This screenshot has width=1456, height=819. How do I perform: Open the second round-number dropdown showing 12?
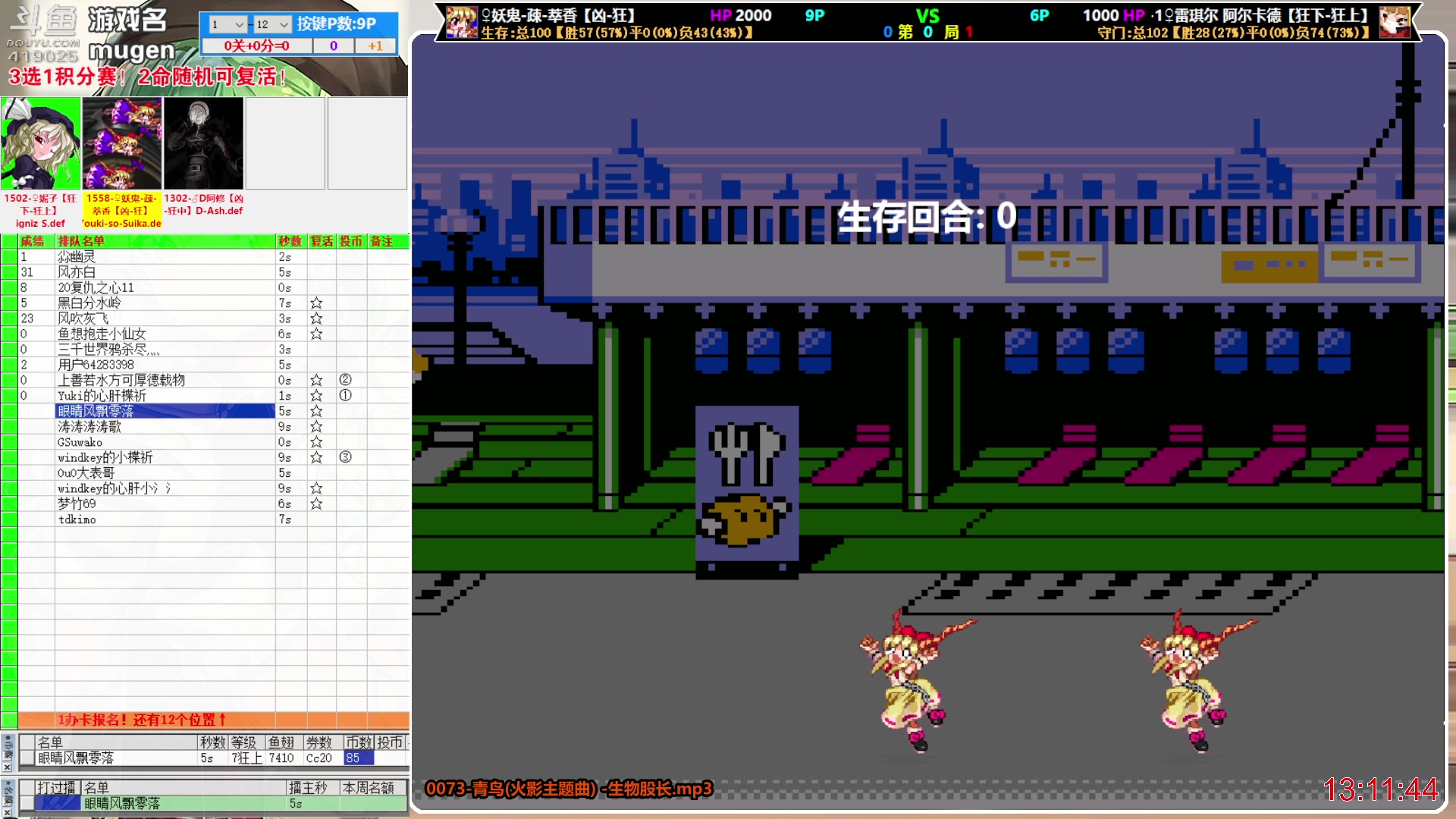(x=273, y=24)
